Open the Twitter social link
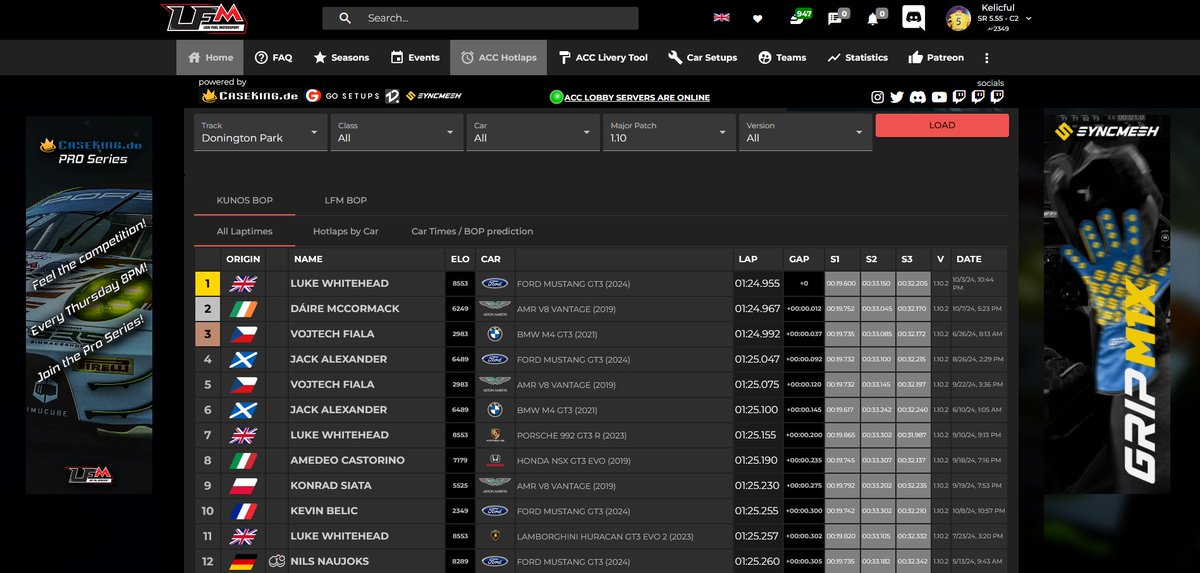The height and width of the screenshot is (573, 1200). (x=897, y=97)
